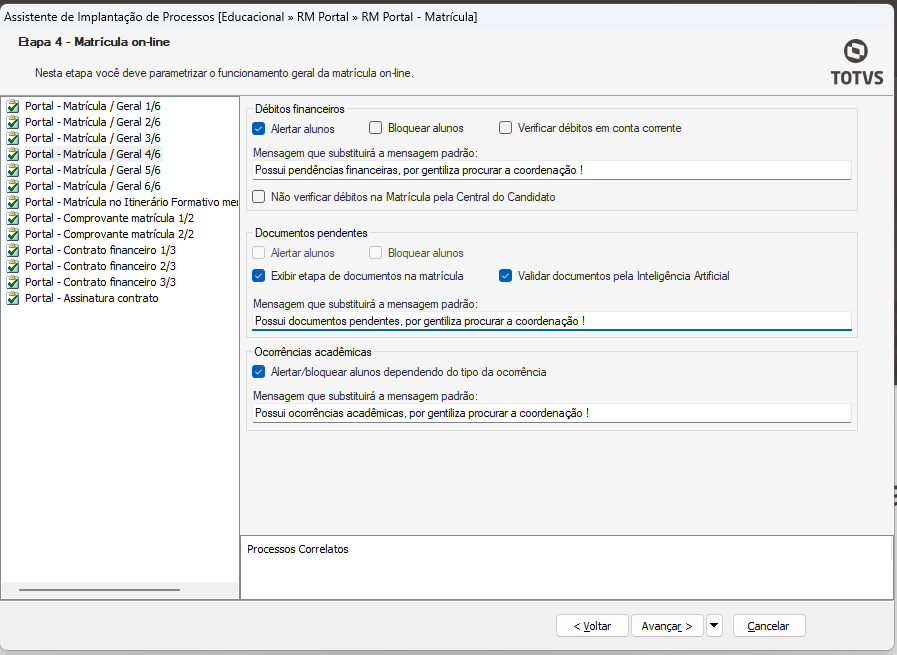Click the icon beside Portal - Assinatura contrato
The width and height of the screenshot is (897, 655).
tap(13, 298)
